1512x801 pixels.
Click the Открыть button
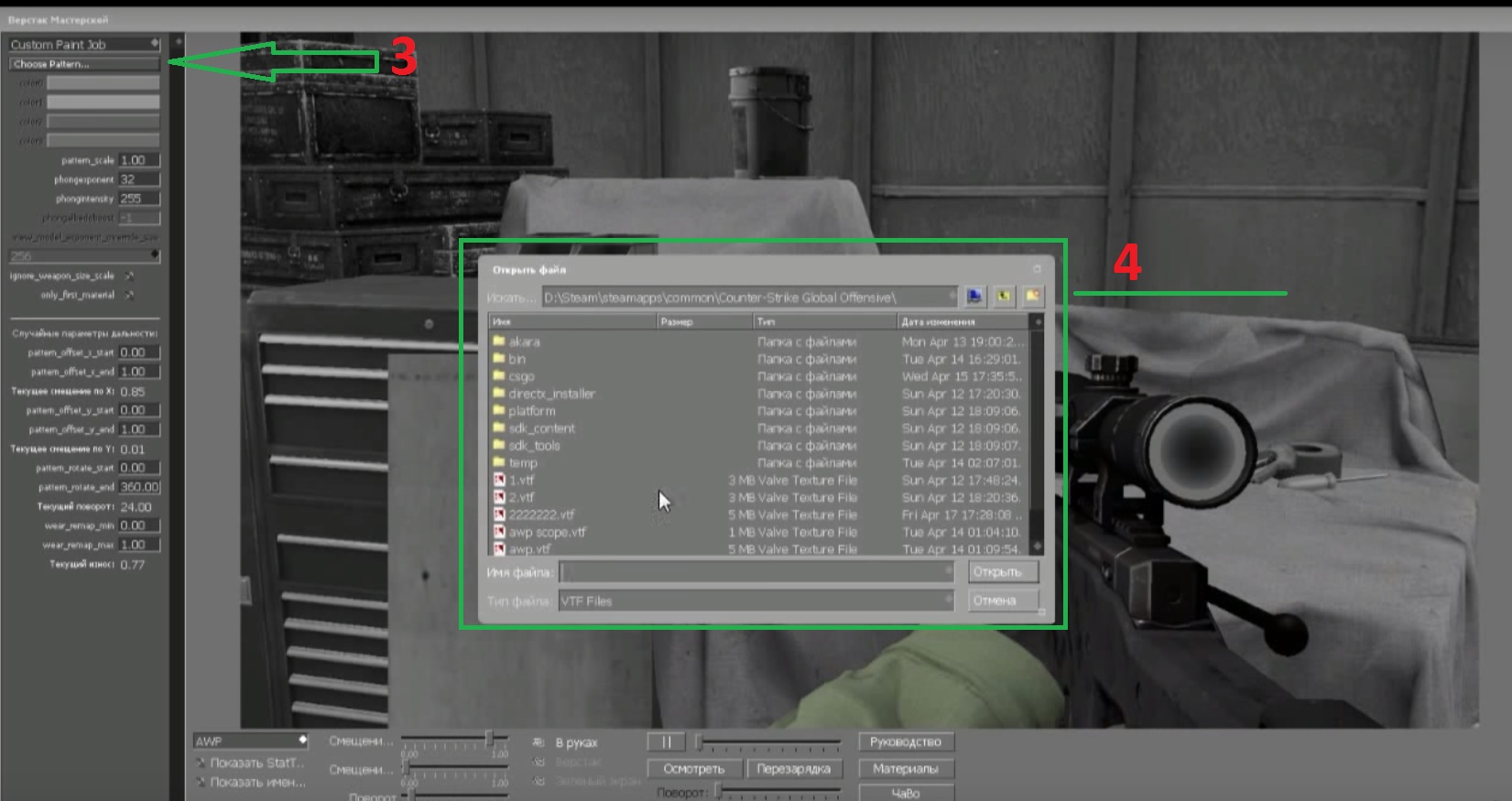click(1003, 572)
